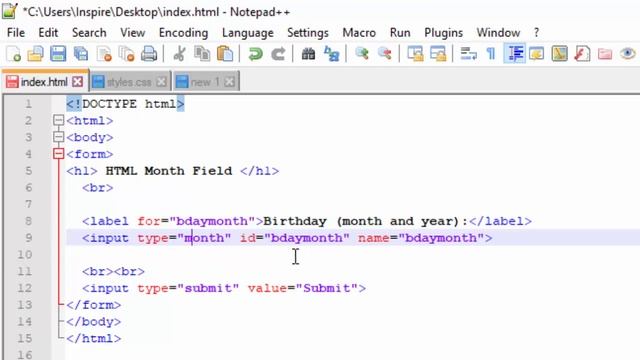Open Replace dialog toolbar icon

pyautogui.click(x=331, y=54)
